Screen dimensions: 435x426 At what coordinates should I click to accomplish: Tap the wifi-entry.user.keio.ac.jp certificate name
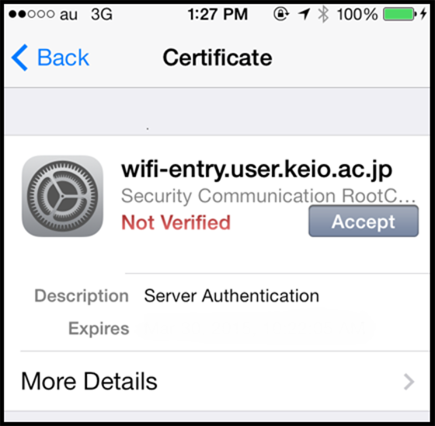pos(257,169)
